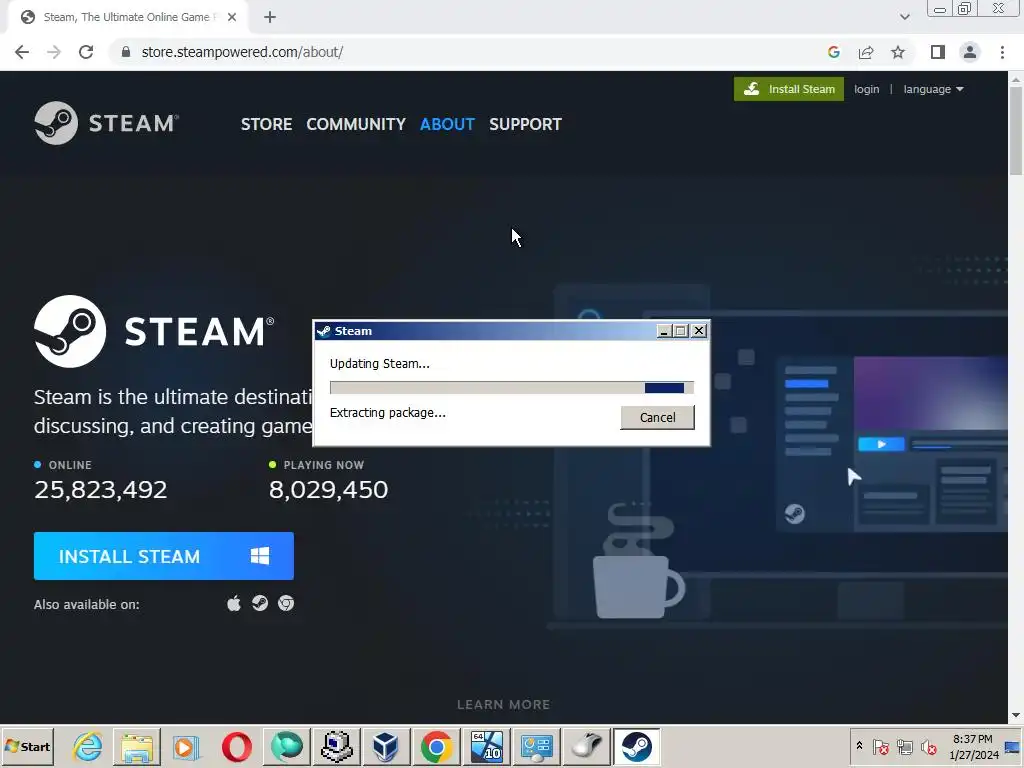Screen dimensions: 1024x768
Task: Click the scrollbar down arrow
Action: (x=1016, y=716)
